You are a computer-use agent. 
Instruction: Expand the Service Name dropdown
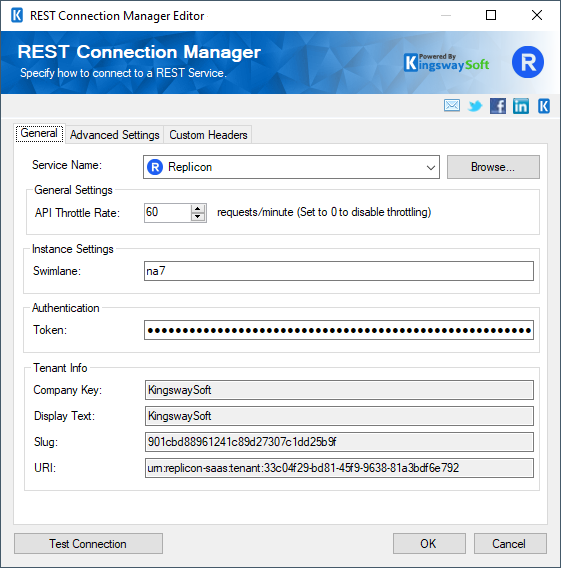pyautogui.click(x=430, y=167)
